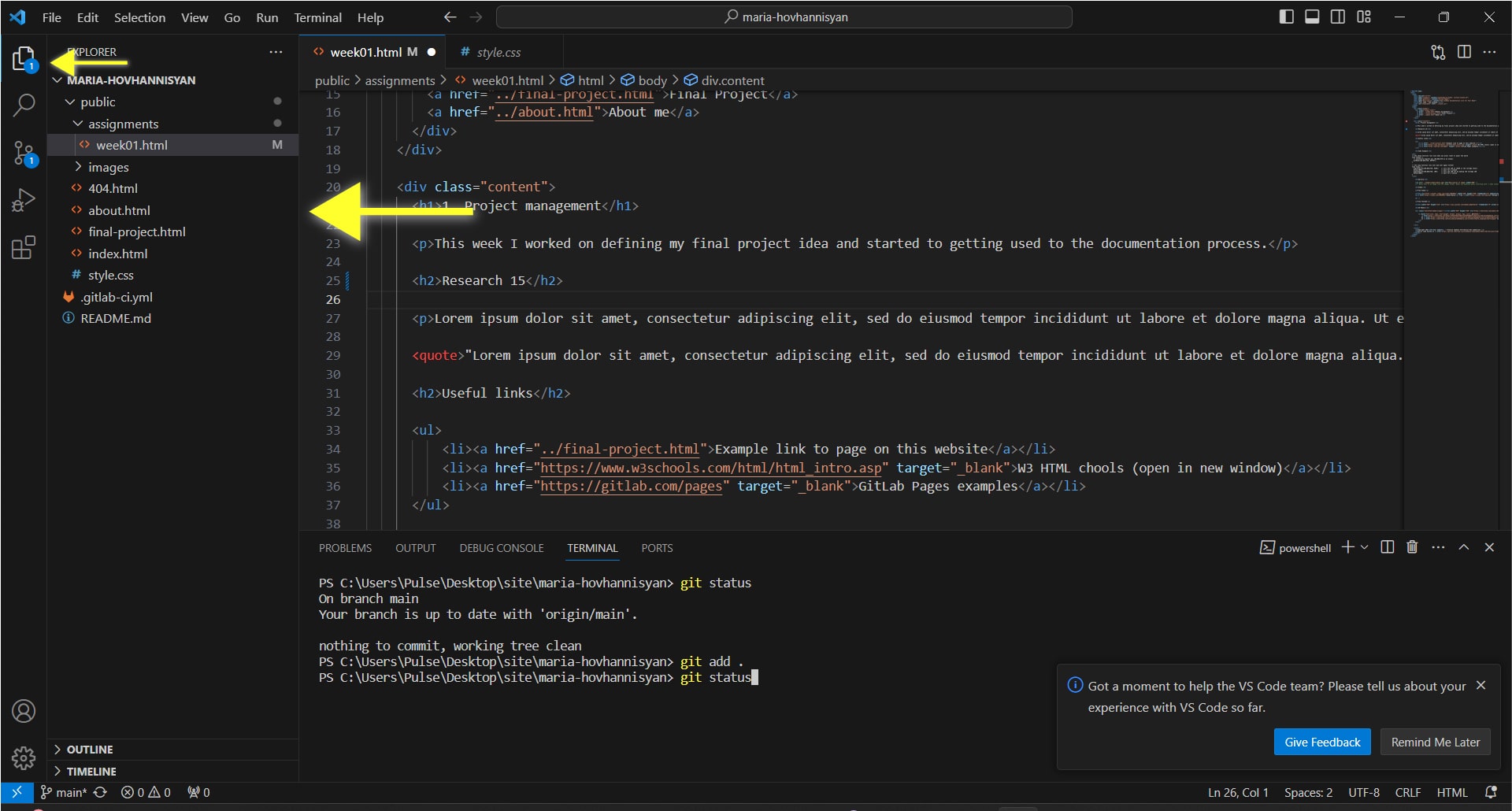
Task: Open the Help menu
Action: pos(370,17)
